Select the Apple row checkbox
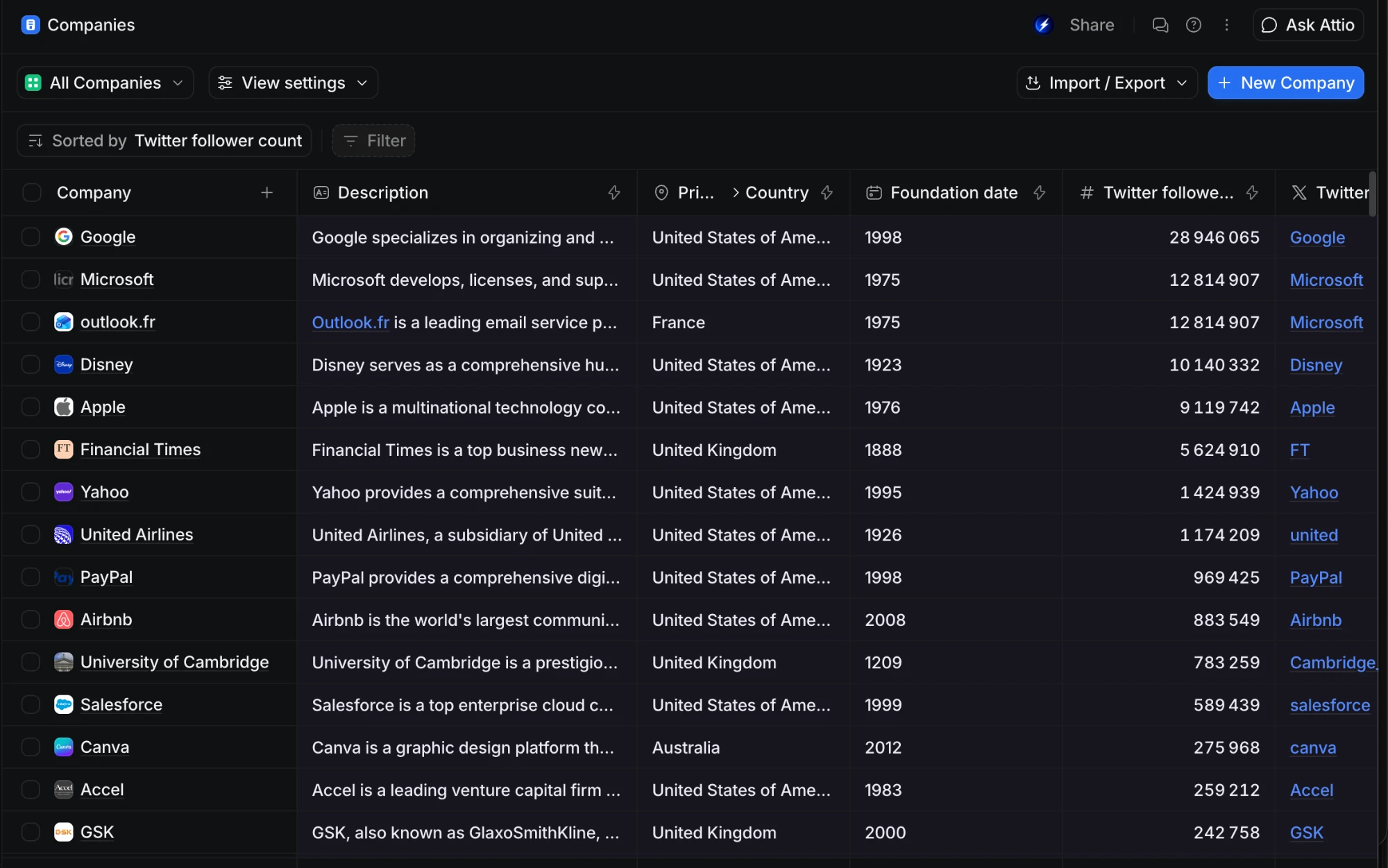This screenshot has height=868, width=1388. (31, 407)
